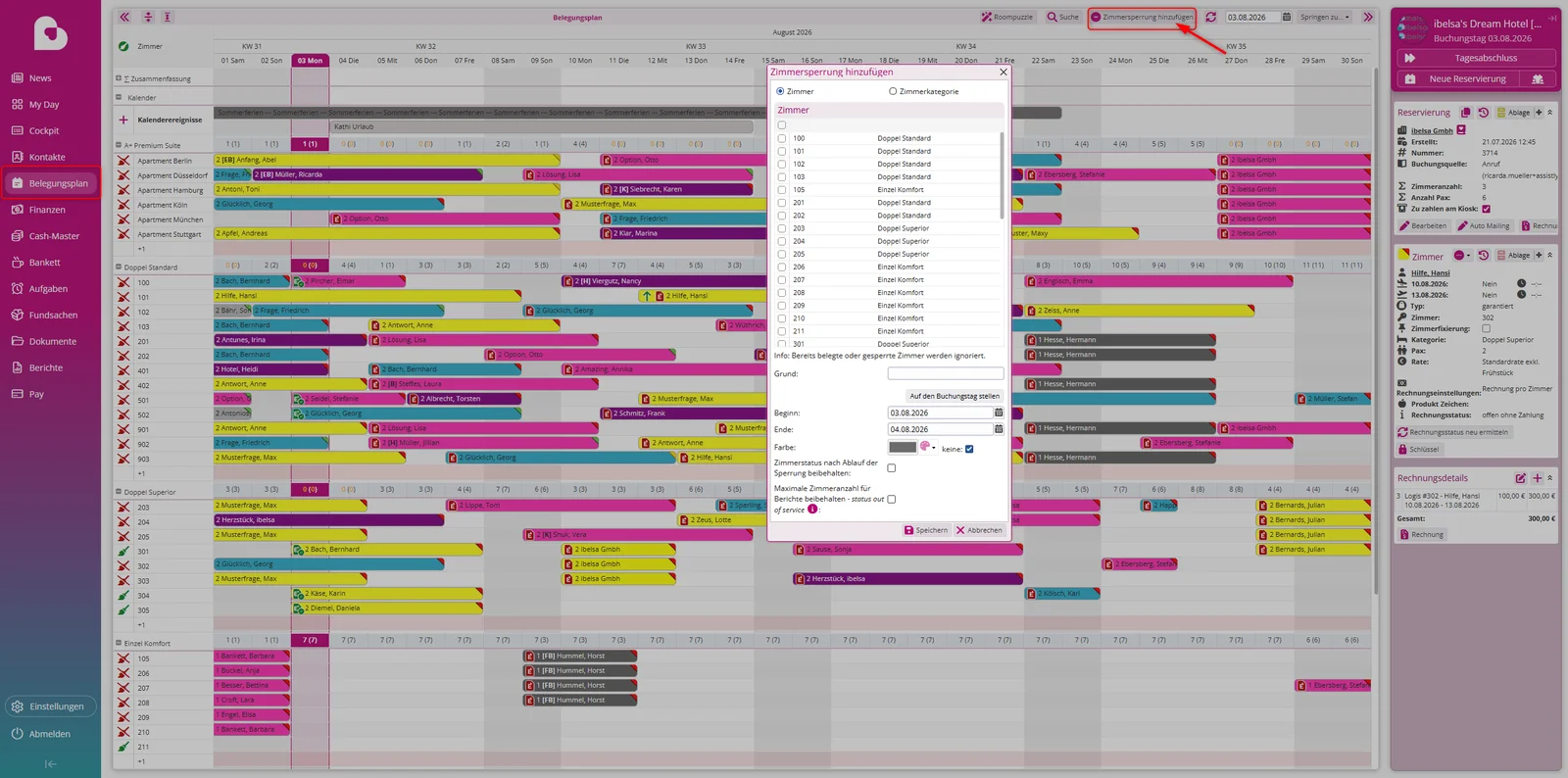Viewport: 1568px width, 778px height.
Task: Select the Zimmerkategorie radio button
Action: tap(893, 91)
